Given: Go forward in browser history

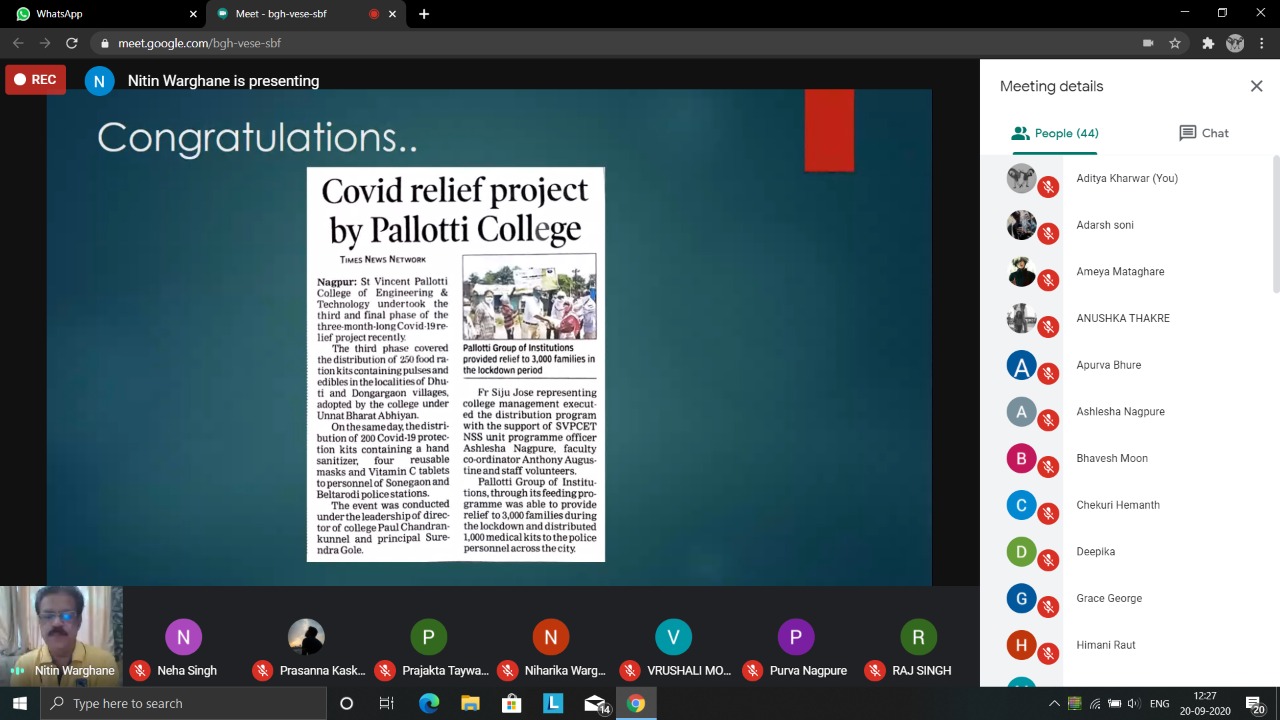Looking at the screenshot, I should pos(45,43).
